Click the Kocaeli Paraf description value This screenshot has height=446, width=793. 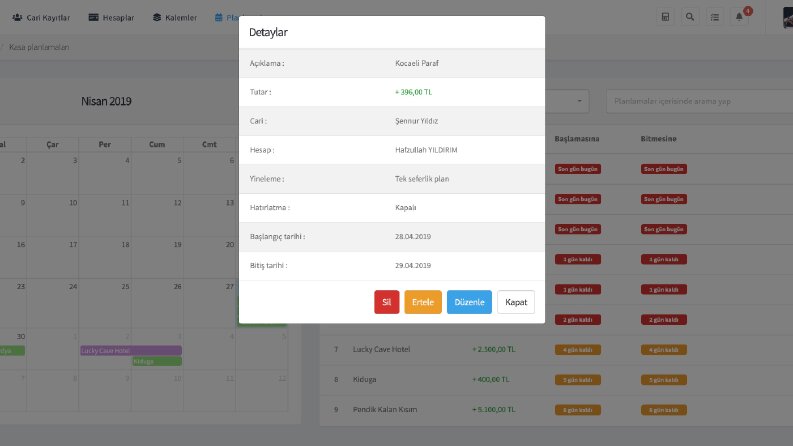tap(417, 63)
